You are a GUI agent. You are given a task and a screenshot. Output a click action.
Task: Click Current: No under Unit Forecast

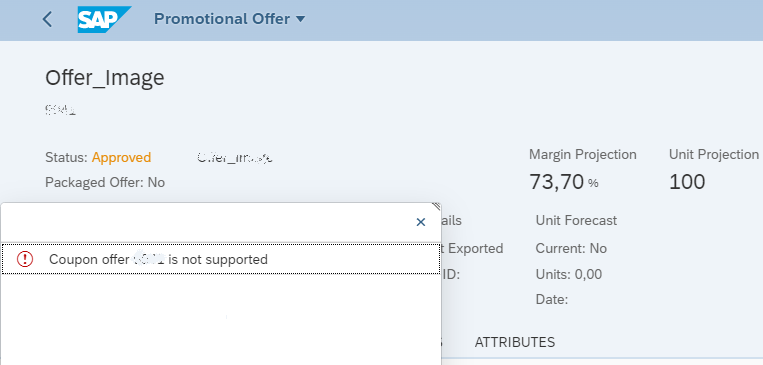click(x=571, y=249)
